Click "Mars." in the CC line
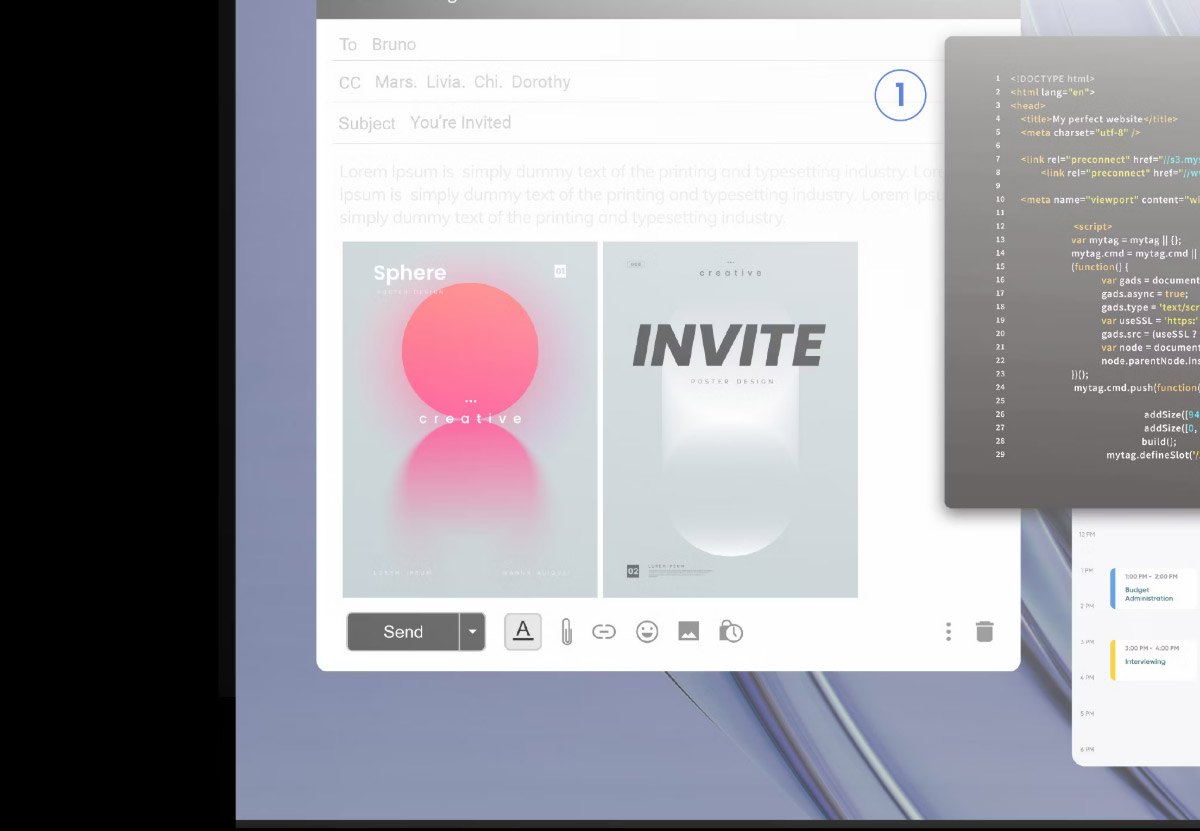Viewport: 1200px width, 831px height. pos(395,82)
